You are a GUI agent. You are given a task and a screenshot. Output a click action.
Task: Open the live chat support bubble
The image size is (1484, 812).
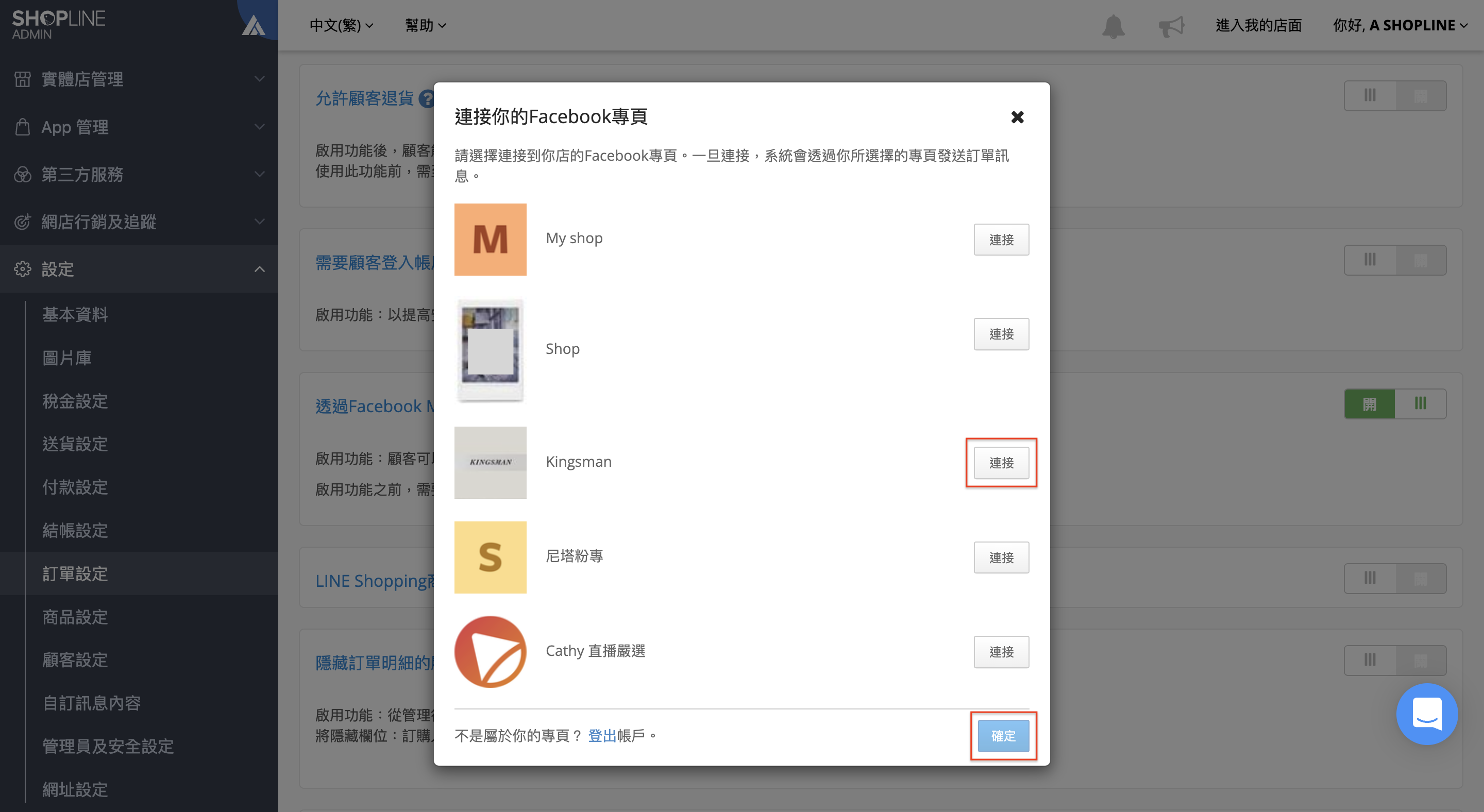coord(1427,714)
